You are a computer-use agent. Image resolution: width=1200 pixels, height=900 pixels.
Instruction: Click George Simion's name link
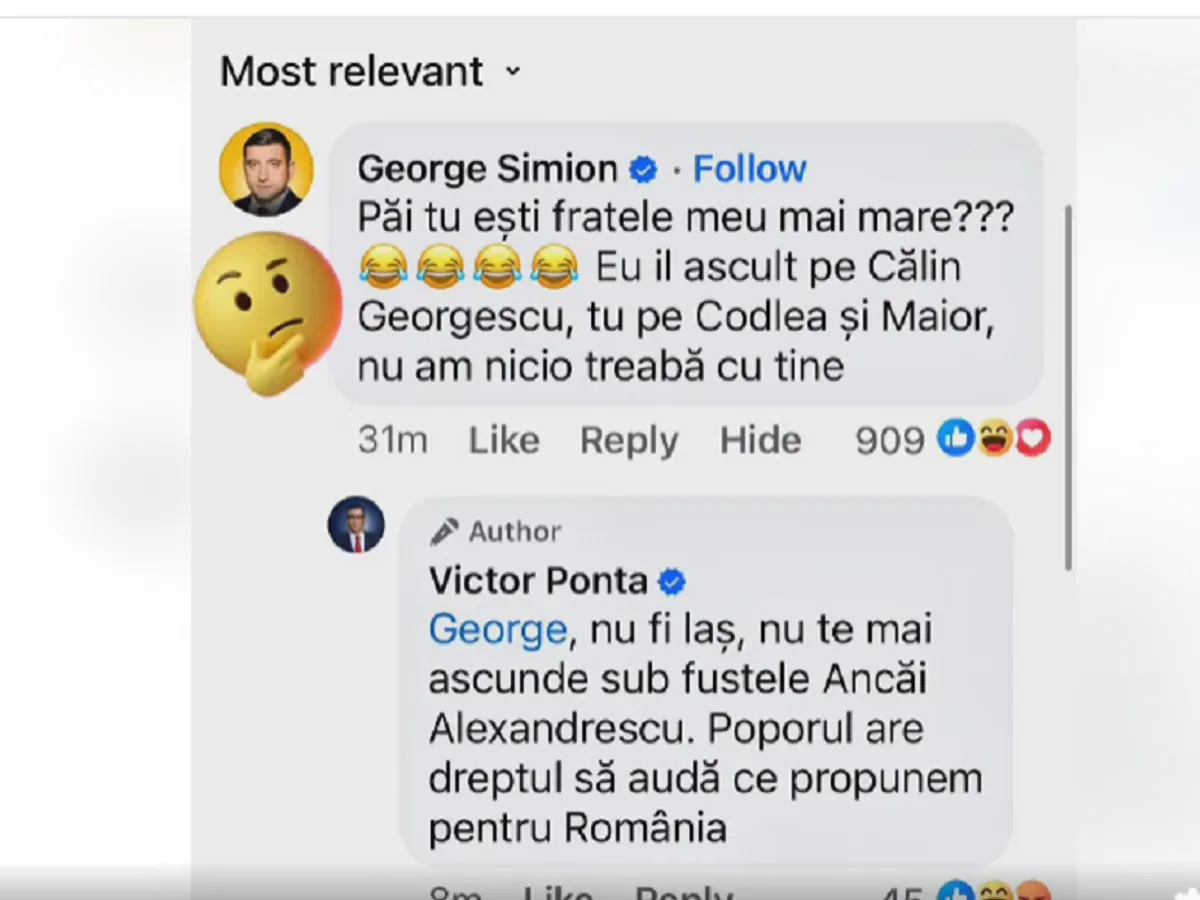coord(487,169)
